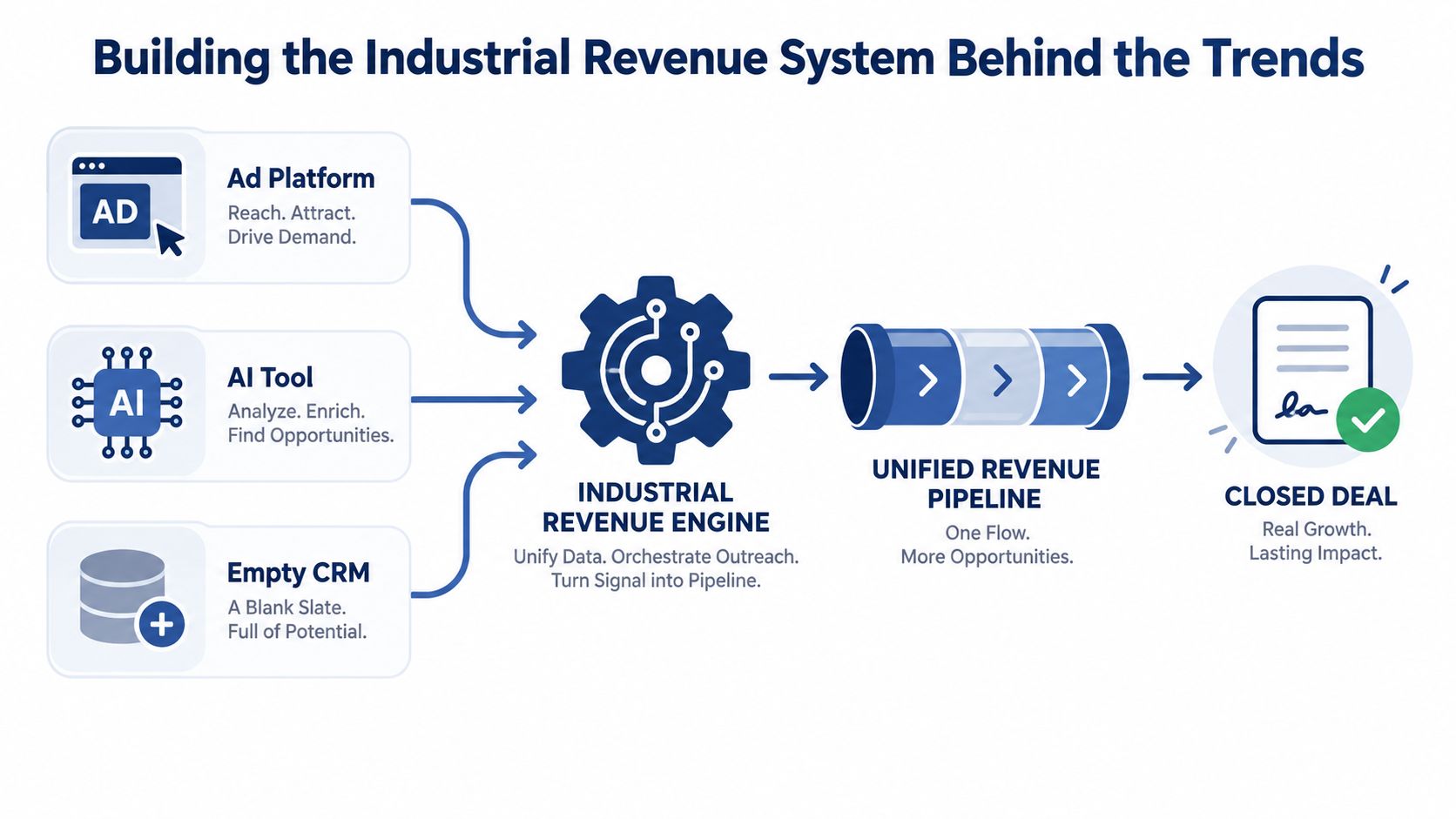Screen dimensions: 1456x819
Task: Click "Unify Data. Orchestrate Outreach." description
Action: coord(656,556)
